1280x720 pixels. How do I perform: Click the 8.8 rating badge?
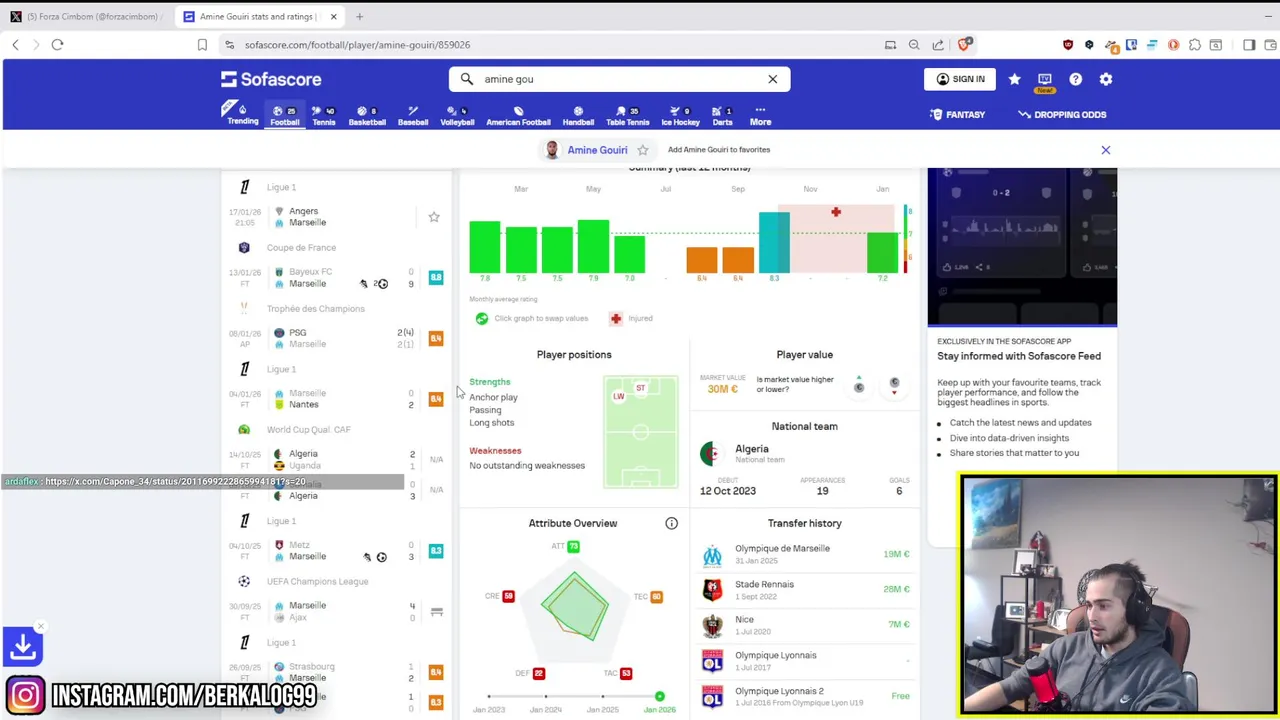click(x=436, y=277)
